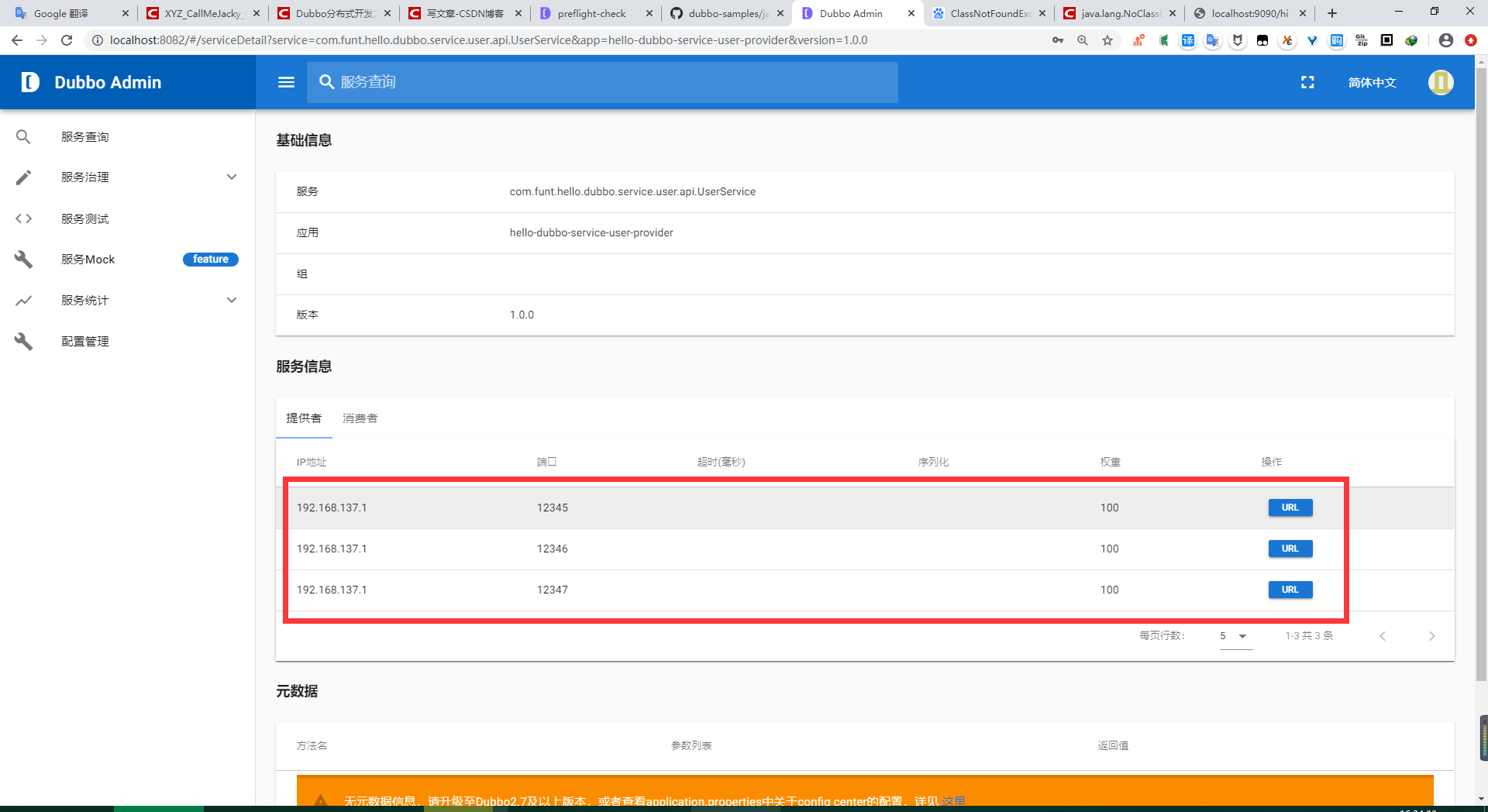Enter fullscreen mode with the fullscreen icon
This screenshot has height=812, width=1488.
click(1307, 82)
